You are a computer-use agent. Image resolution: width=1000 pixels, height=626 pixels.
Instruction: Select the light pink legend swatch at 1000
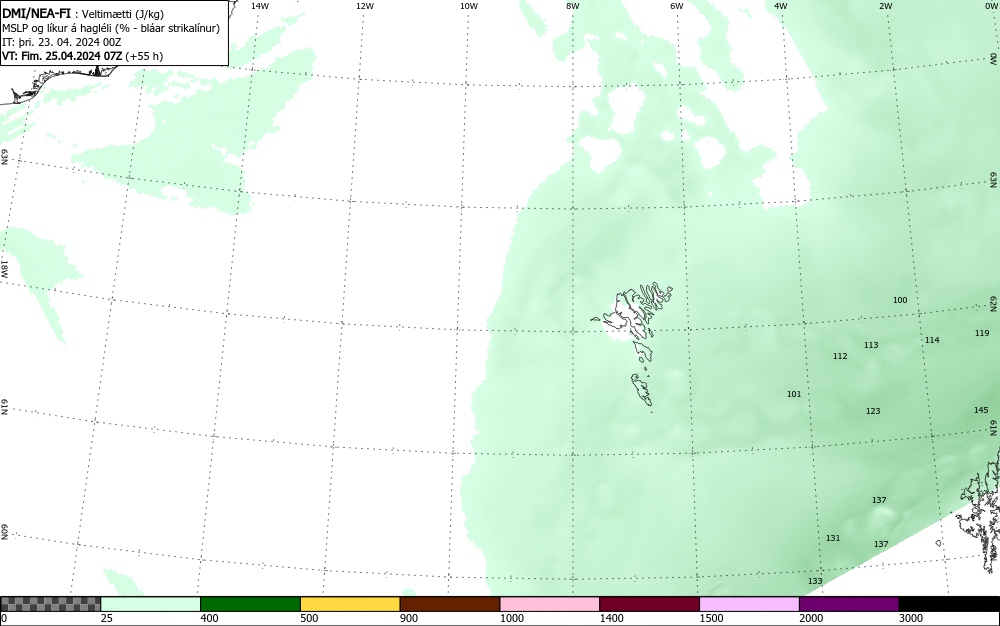coord(550,604)
